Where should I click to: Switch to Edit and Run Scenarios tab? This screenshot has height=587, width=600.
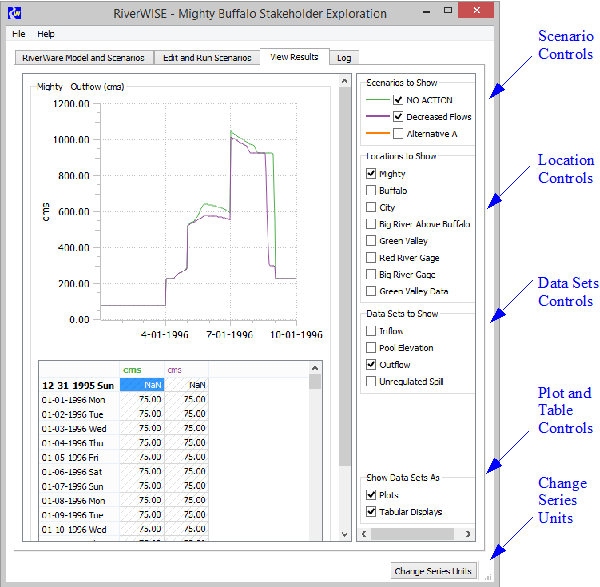coord(207,58)
